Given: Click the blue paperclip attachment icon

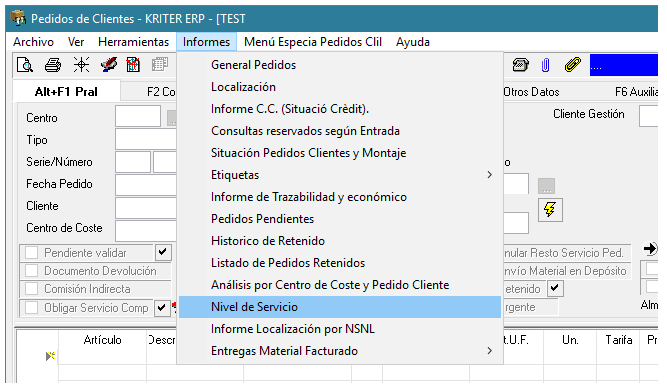Looking at the screenshot, I should [x=545, y=65].
